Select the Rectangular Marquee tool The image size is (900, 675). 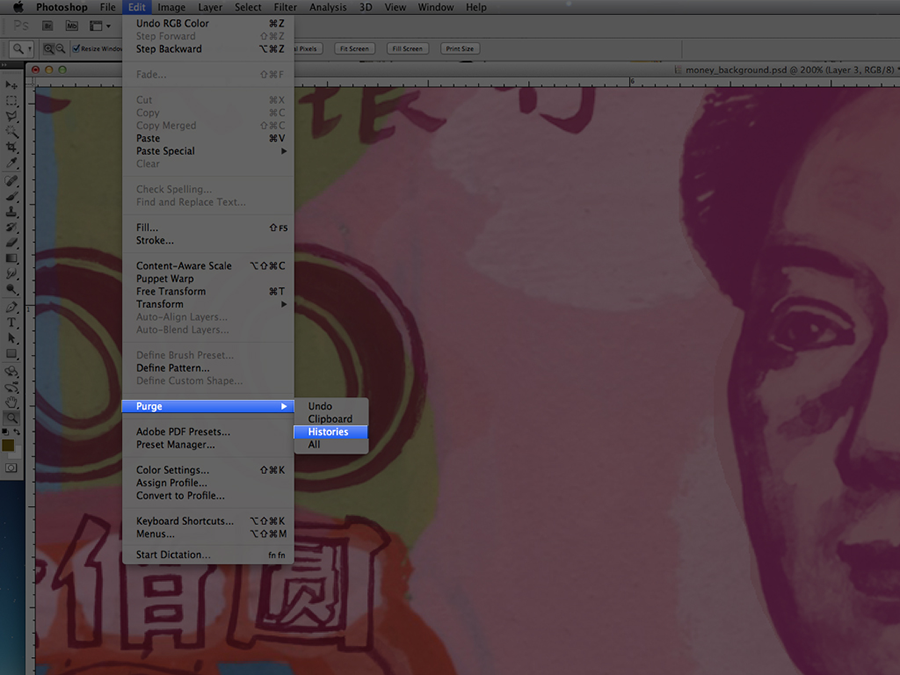11,101
